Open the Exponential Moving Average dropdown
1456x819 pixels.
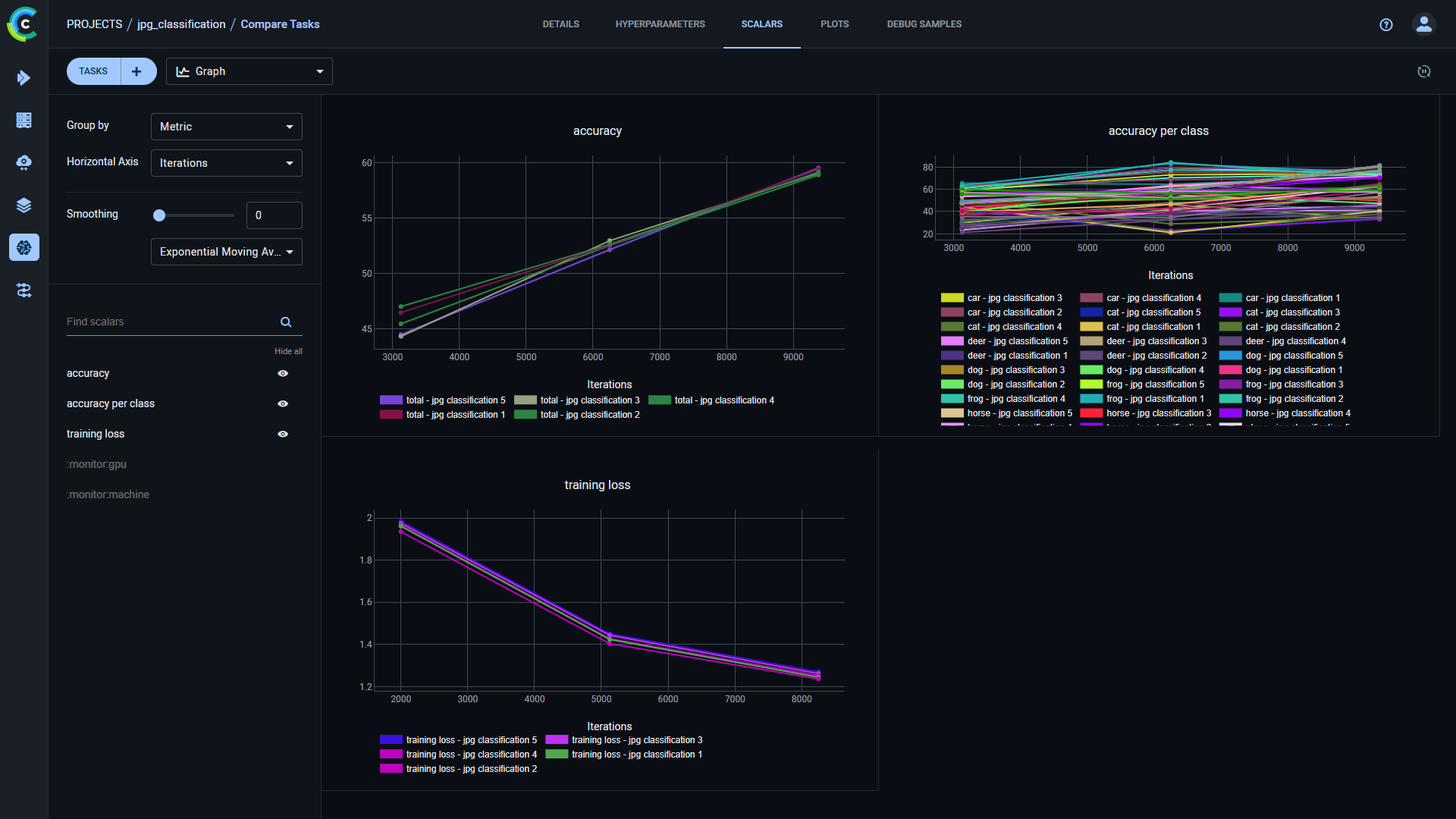pyautogui.click(x=225, y=252)
